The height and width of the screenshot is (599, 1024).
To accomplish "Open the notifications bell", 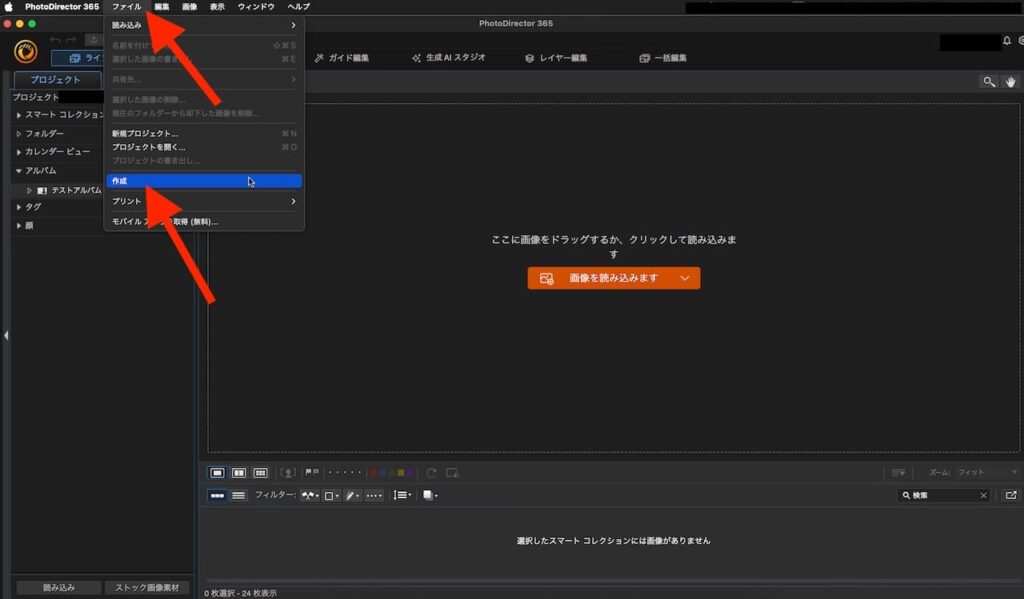I will [x=1006, y=40].
